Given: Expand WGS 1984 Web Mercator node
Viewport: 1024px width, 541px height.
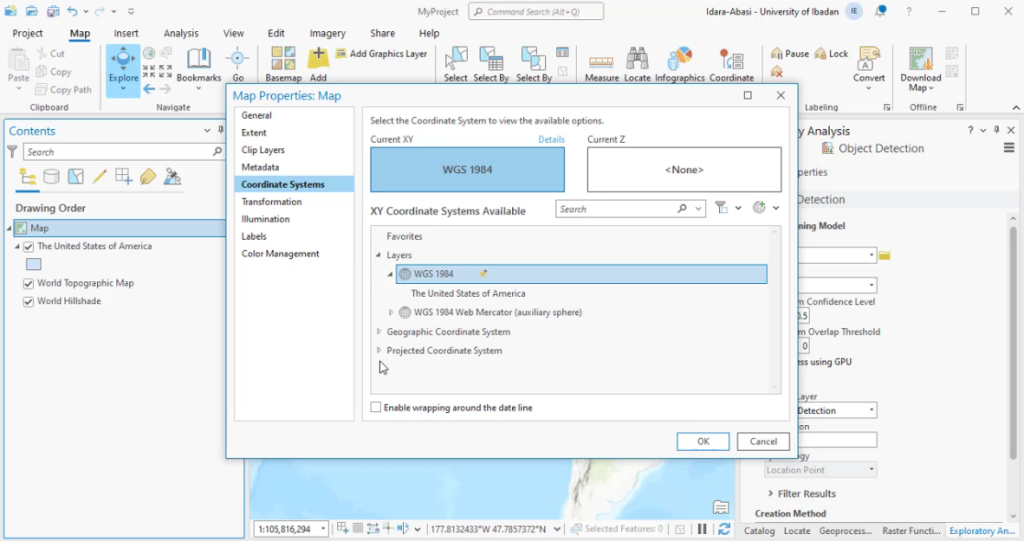Looking at the screenshot, I should 391,312.
